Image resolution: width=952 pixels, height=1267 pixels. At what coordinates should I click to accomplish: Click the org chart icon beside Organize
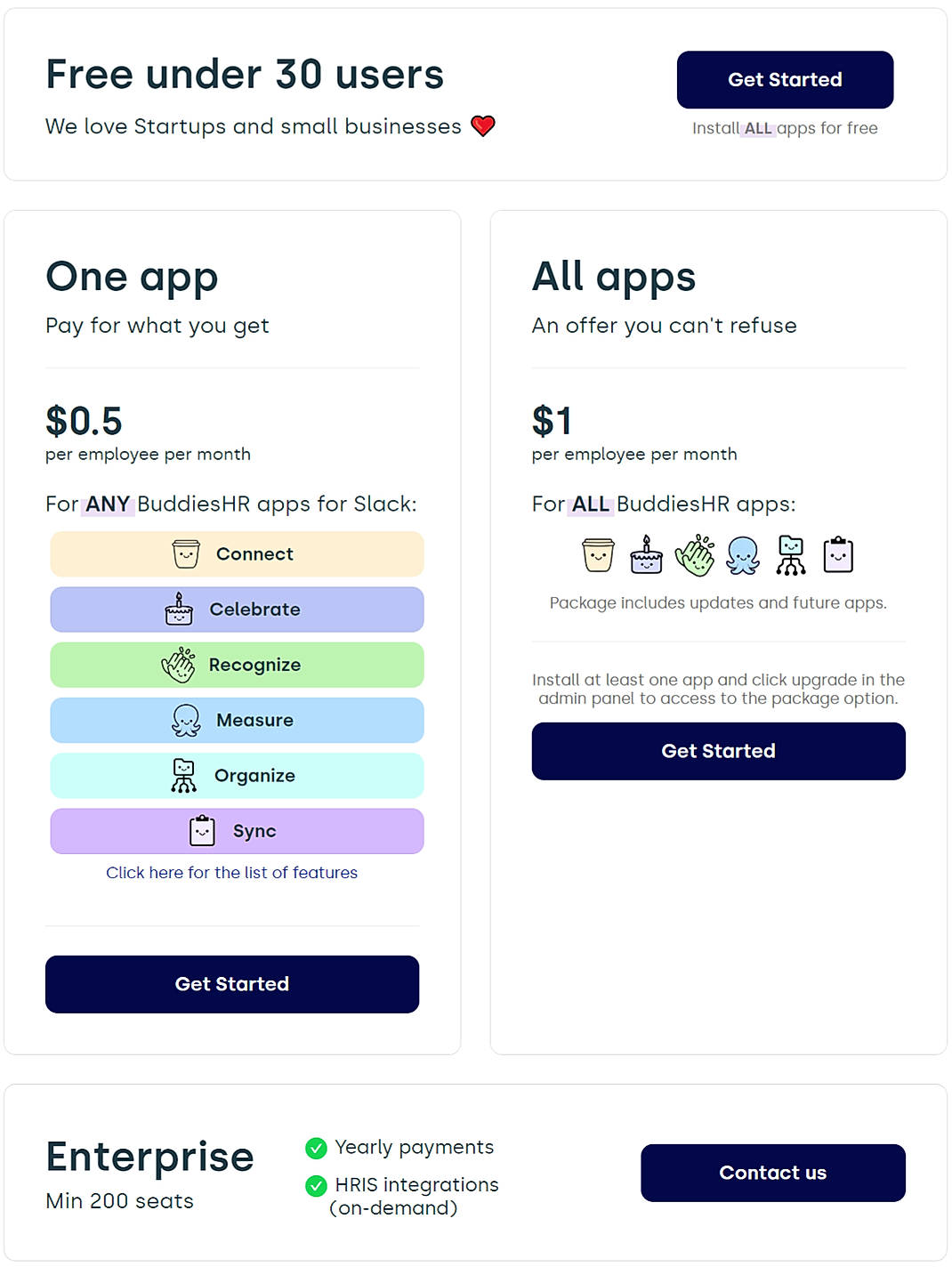[x=184, y=775]
